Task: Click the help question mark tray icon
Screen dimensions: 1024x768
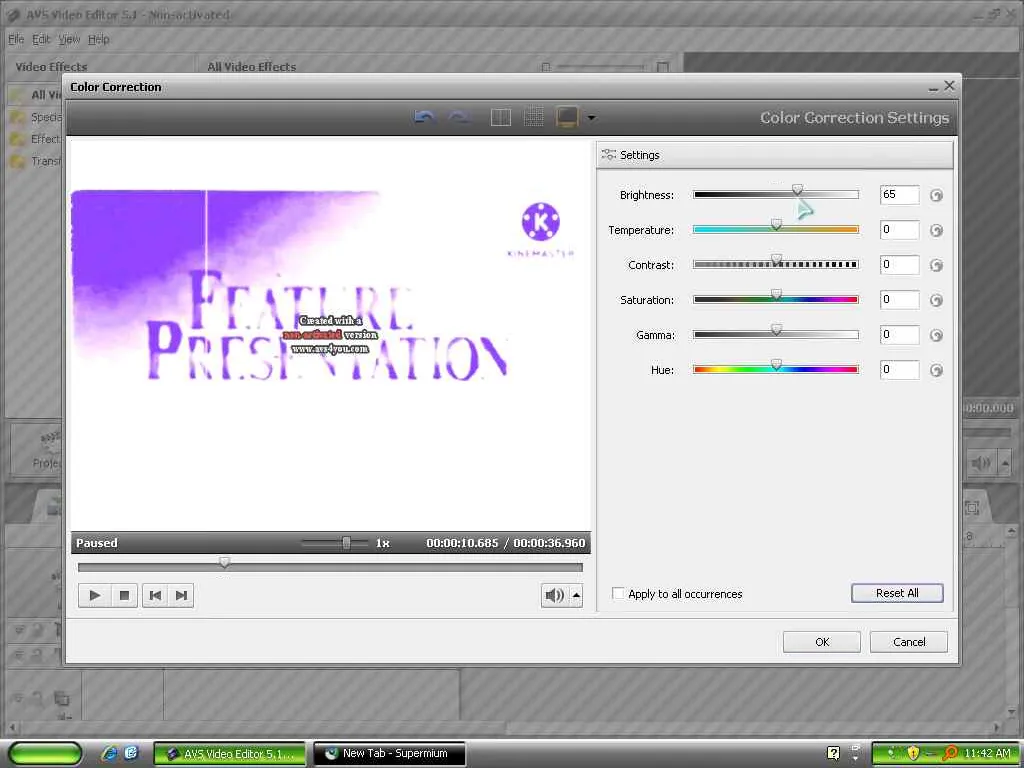Action: click(x=833, y=753)
